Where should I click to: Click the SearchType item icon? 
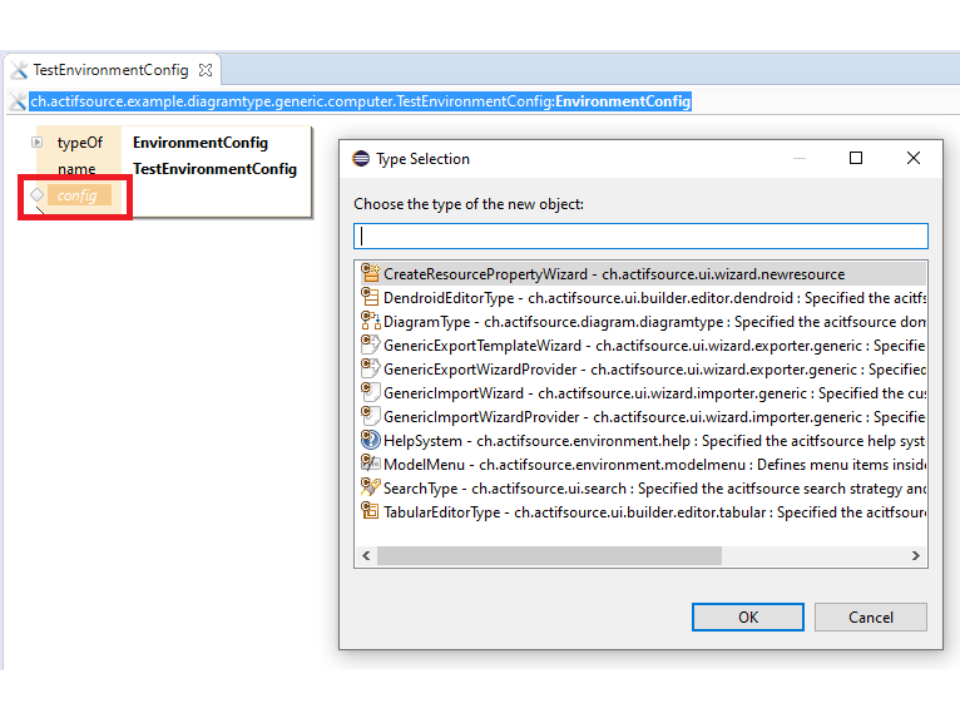(x=370, y=488)
